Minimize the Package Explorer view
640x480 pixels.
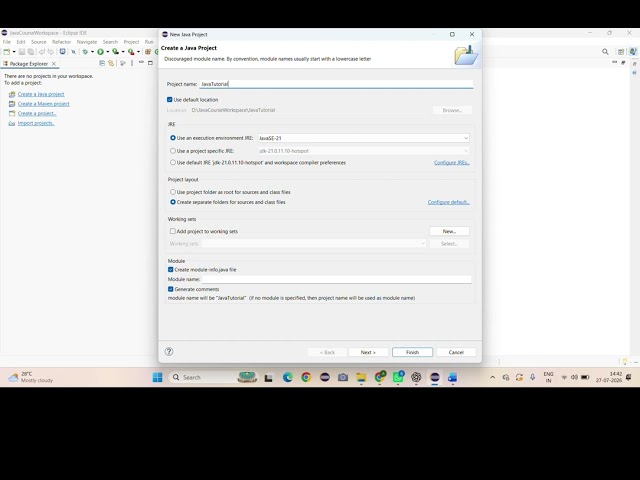141,62
